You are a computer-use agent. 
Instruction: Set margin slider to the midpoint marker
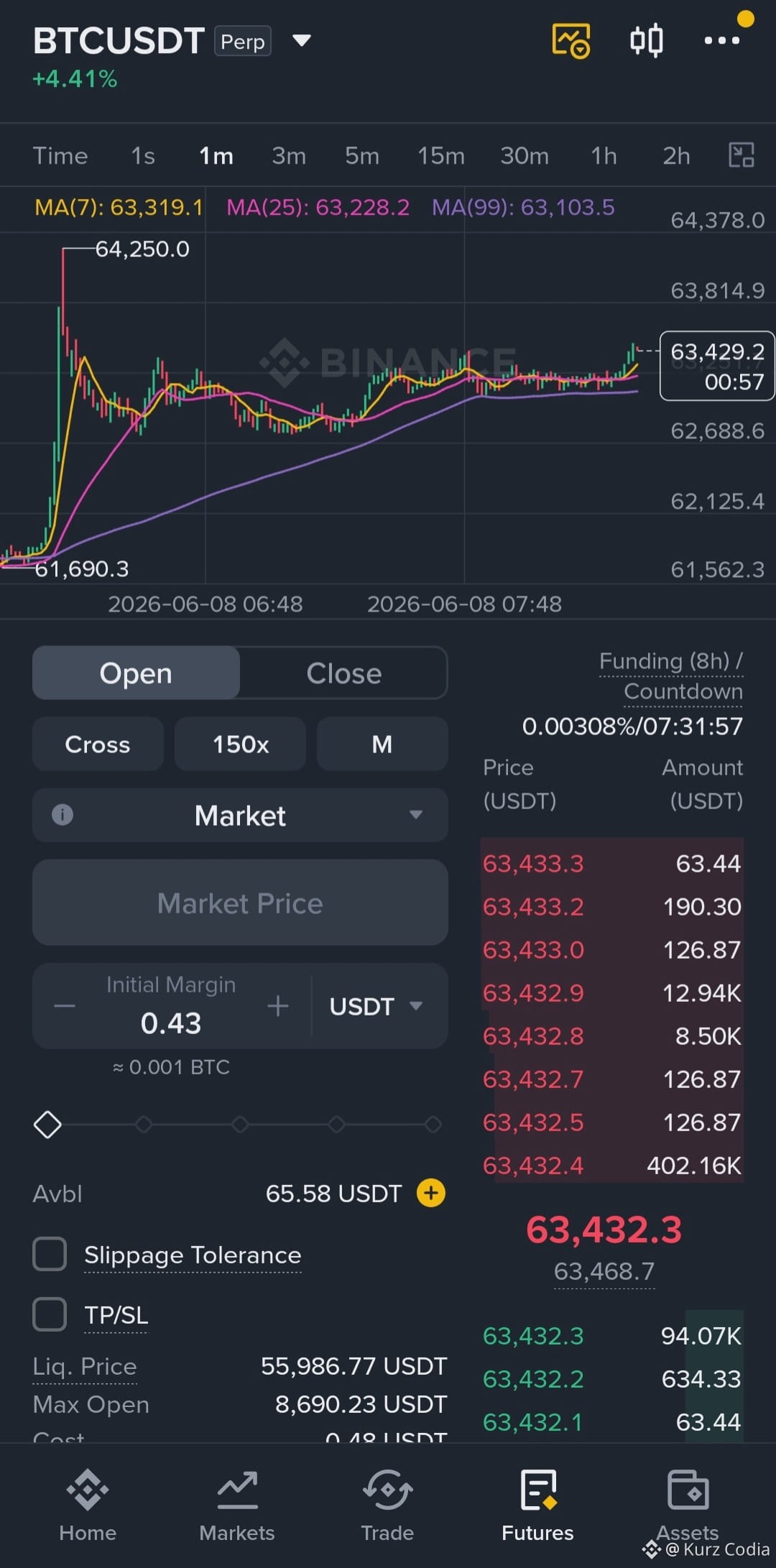pyautogui.click(x=240, y=1124)
